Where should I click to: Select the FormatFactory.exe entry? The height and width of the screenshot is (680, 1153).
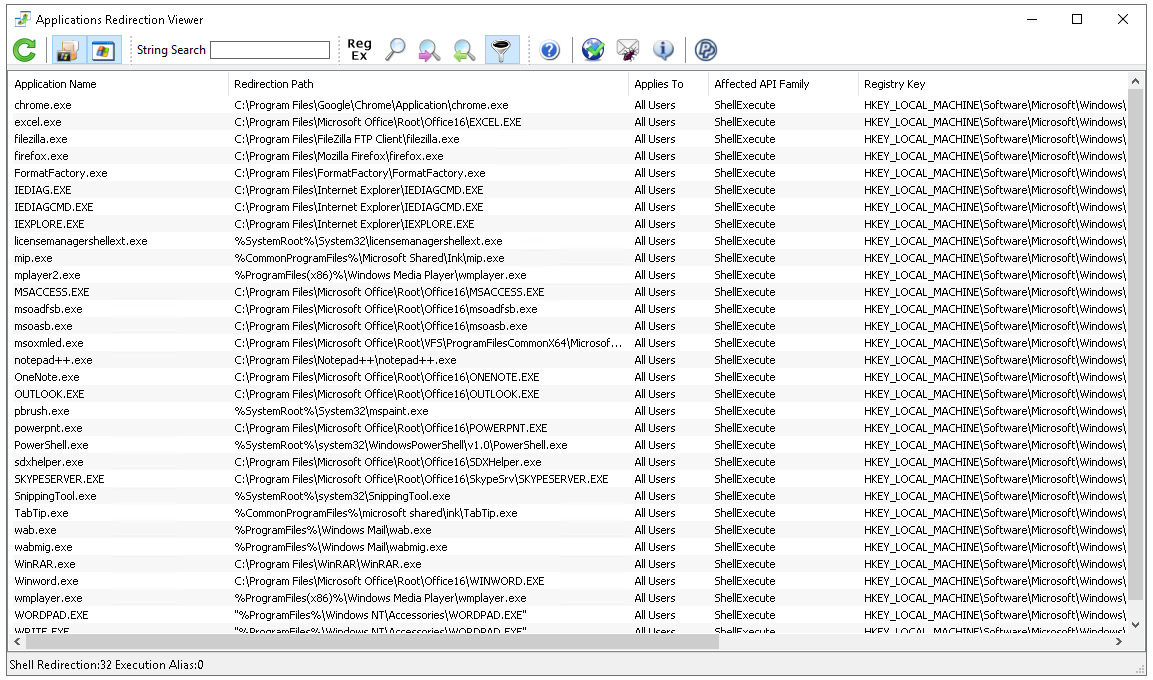coord(567,173)
